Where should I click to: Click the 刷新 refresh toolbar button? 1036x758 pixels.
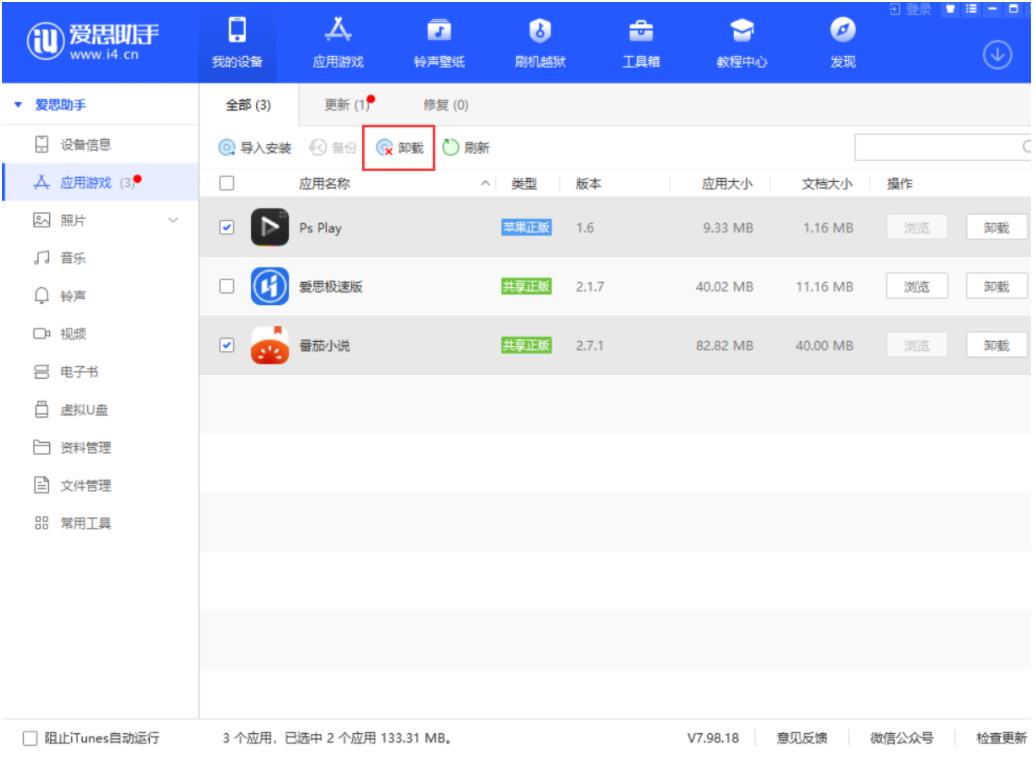tap(466, 148)
